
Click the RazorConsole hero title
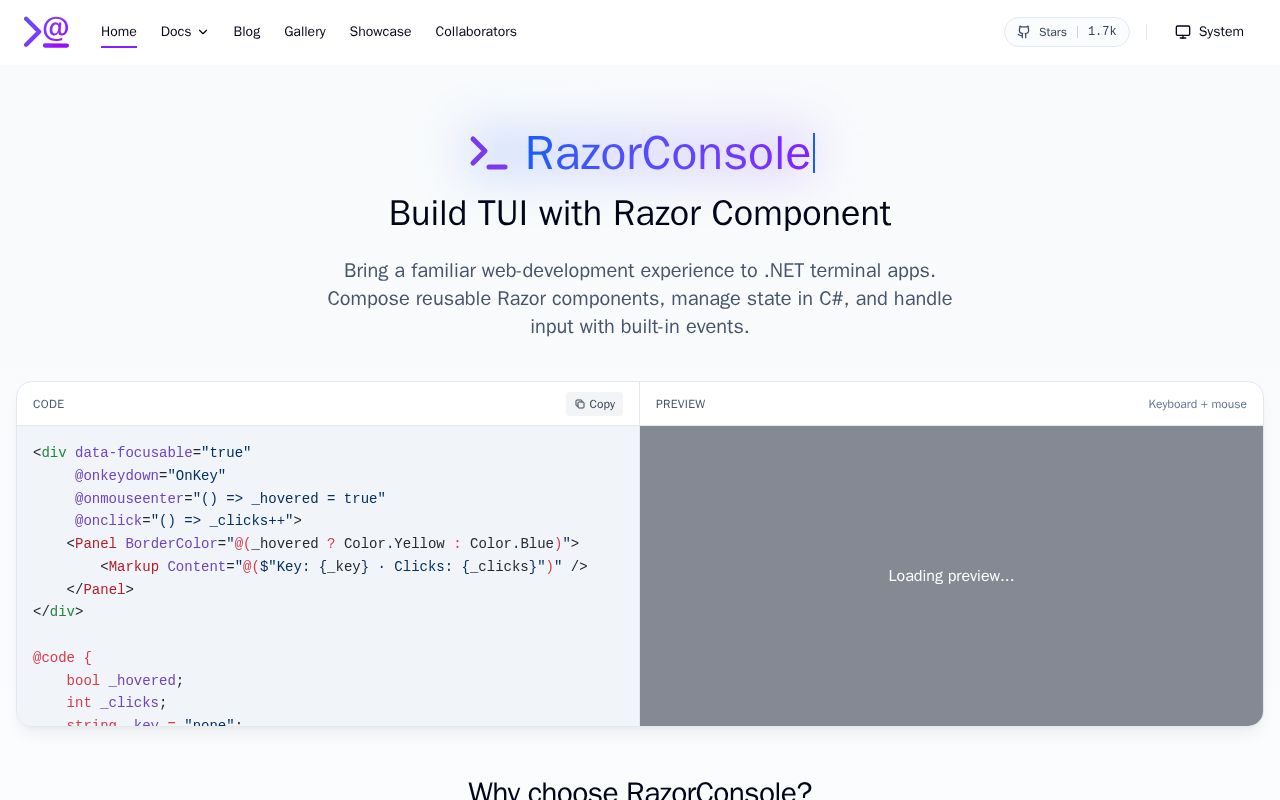pyautogui.click(x=667, y=153)
